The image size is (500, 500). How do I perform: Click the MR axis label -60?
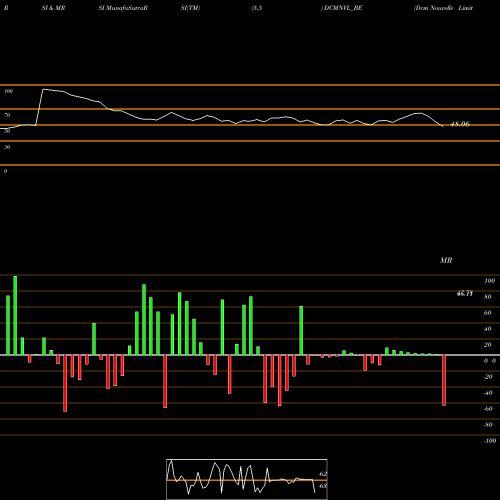(x=488, y=409)
